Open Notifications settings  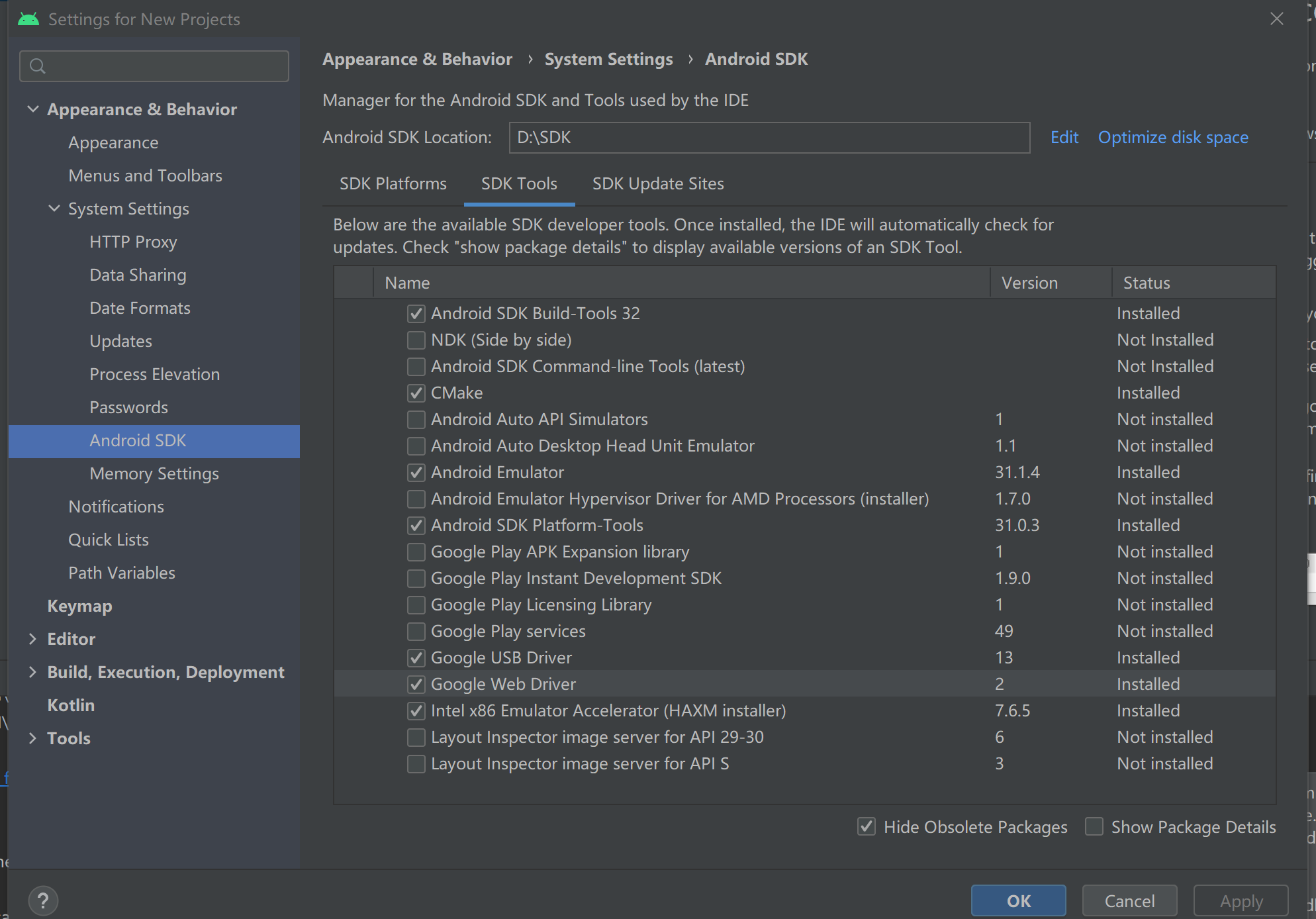click(116, 507)
